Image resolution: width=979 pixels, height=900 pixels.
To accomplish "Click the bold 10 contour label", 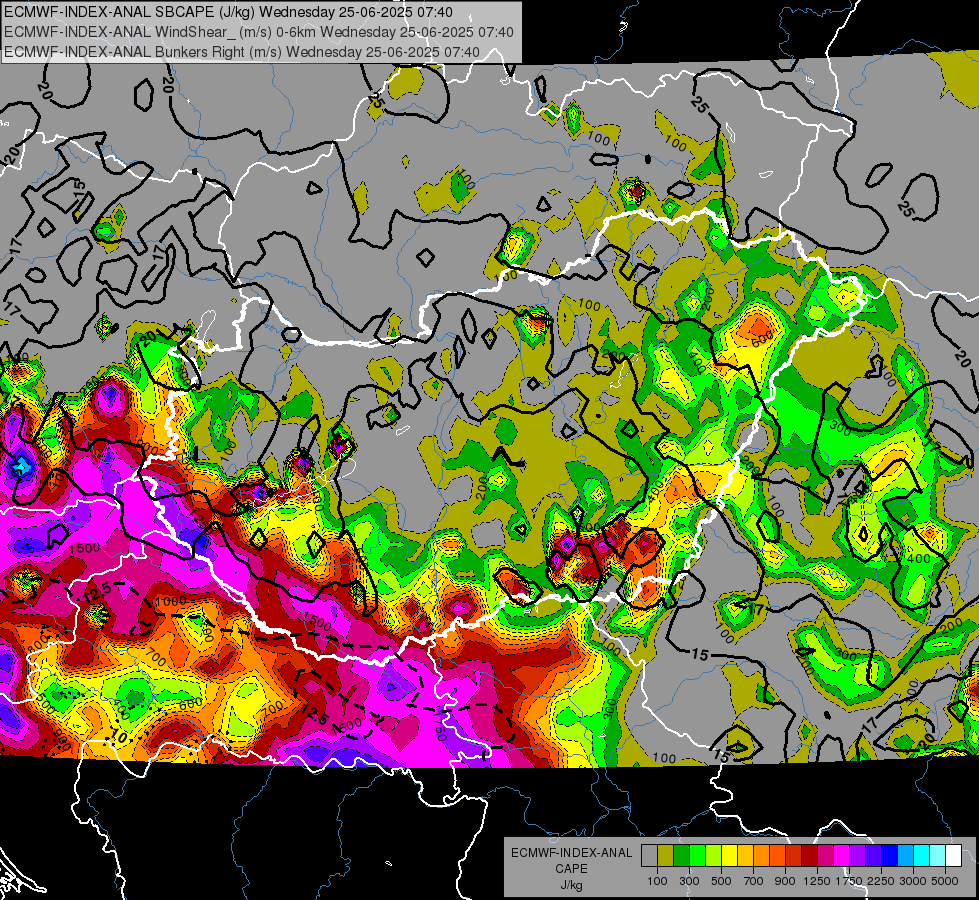I will (121, 736).
